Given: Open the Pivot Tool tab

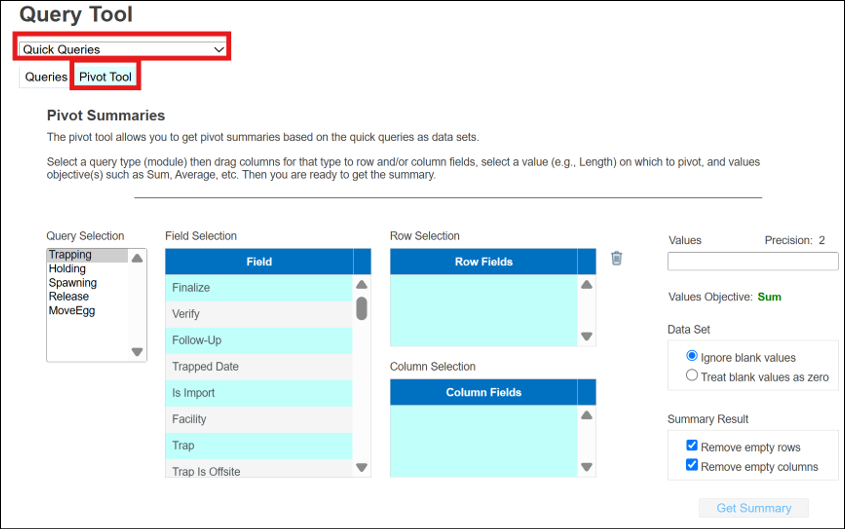Looking at the screenshot, I should pyautogui.click(x=105, y=77).
